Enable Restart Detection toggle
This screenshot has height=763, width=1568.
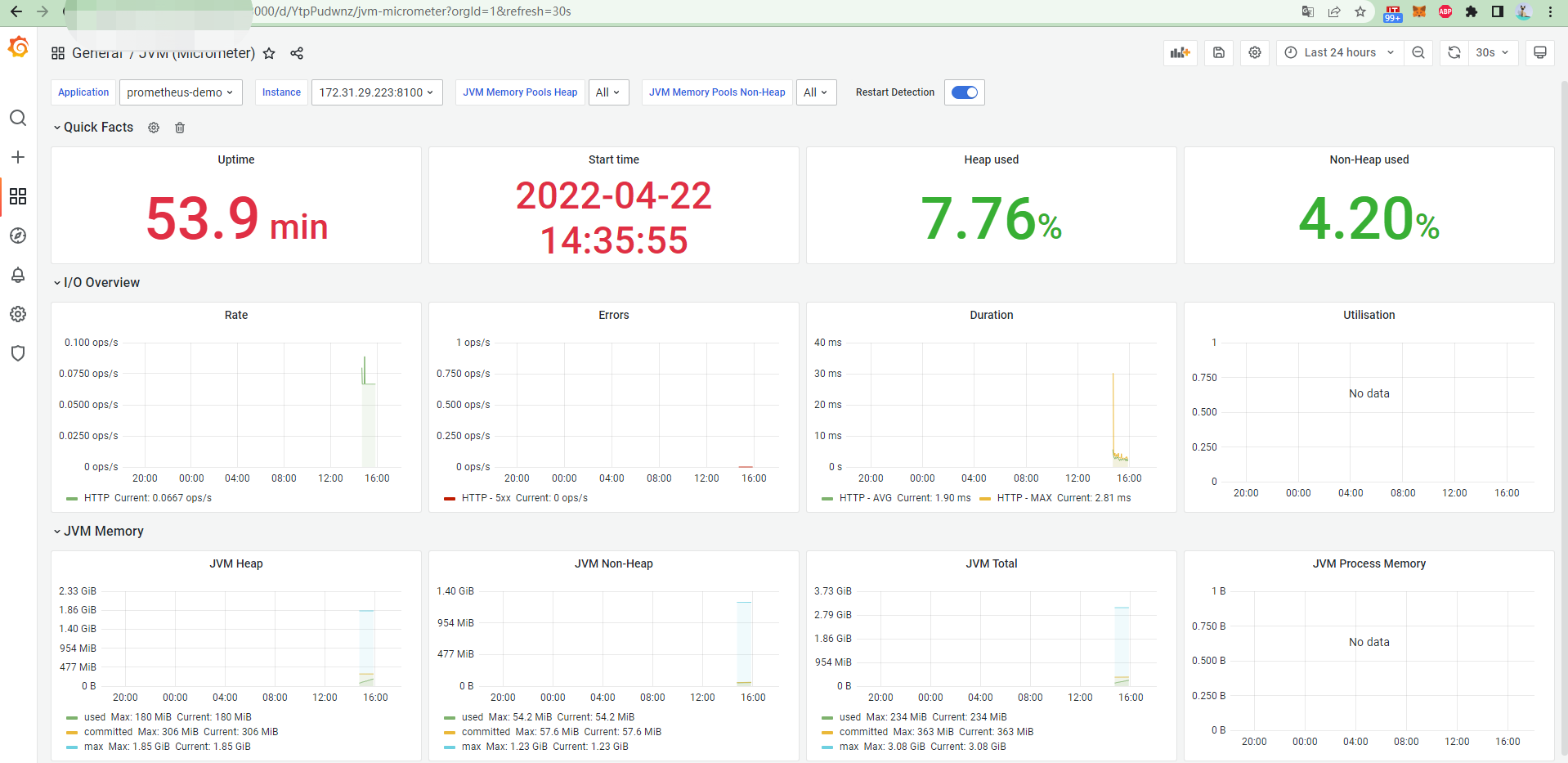coord(964,92)
